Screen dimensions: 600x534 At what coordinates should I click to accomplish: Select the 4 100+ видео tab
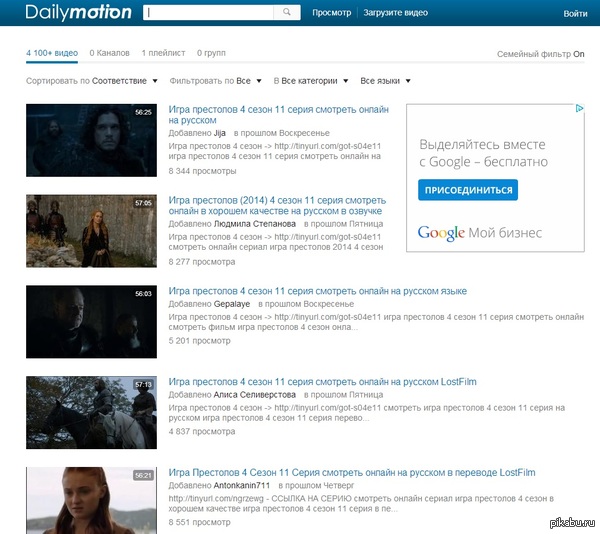(x=52, y=51)
